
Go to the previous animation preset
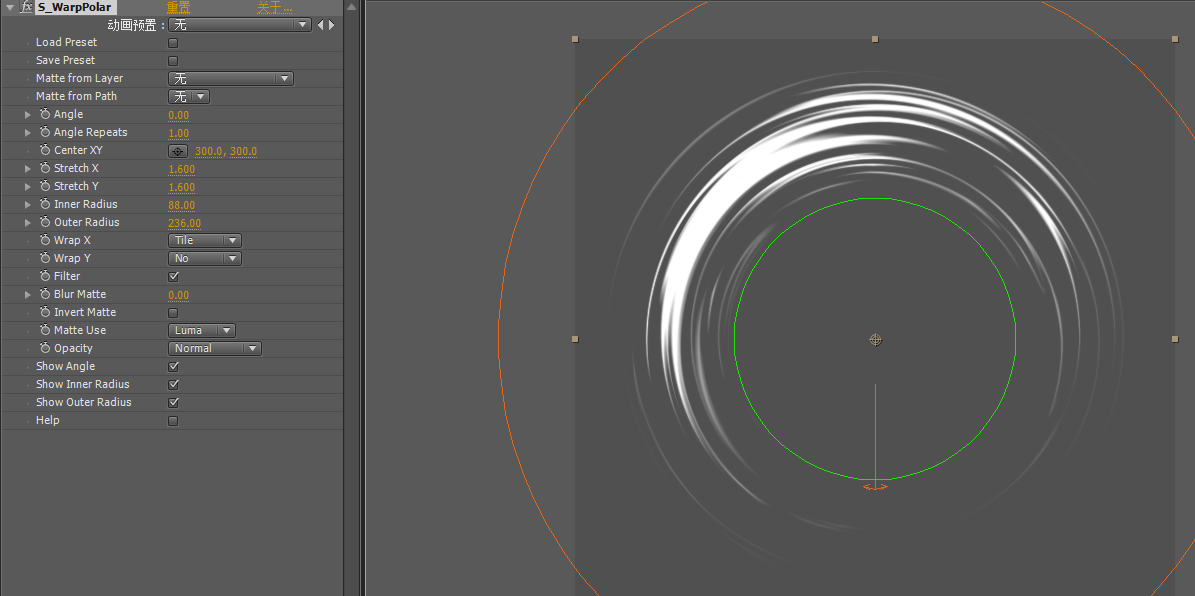pos(320,25)
